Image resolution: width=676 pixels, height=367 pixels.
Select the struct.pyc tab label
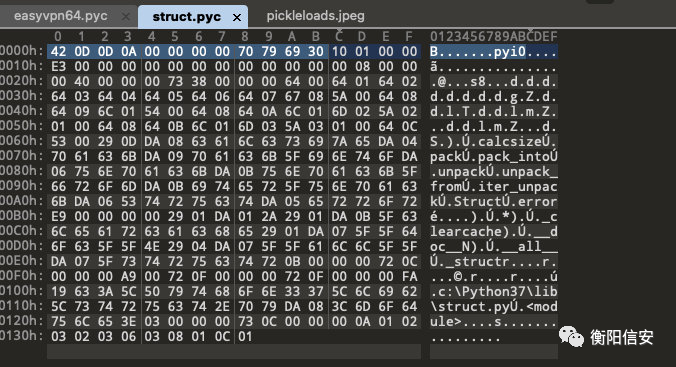pyautogui.click(x=187, y=17)
